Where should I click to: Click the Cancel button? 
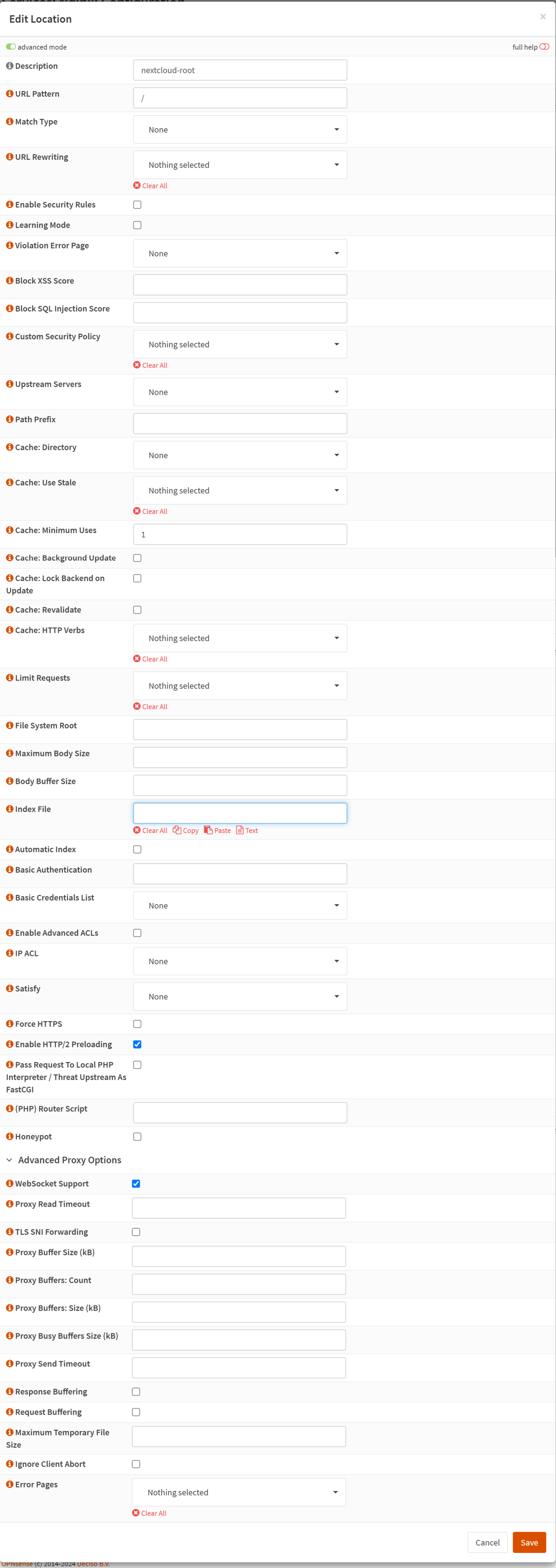coord(487,1542)
